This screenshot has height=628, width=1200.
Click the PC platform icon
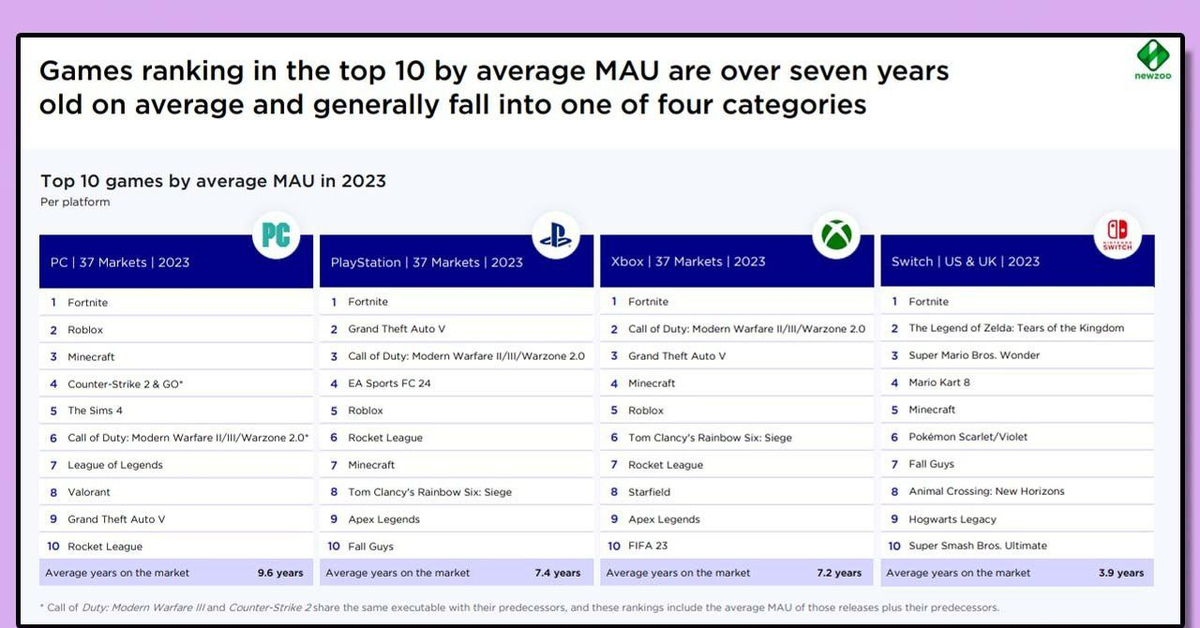tap(276, 235)
